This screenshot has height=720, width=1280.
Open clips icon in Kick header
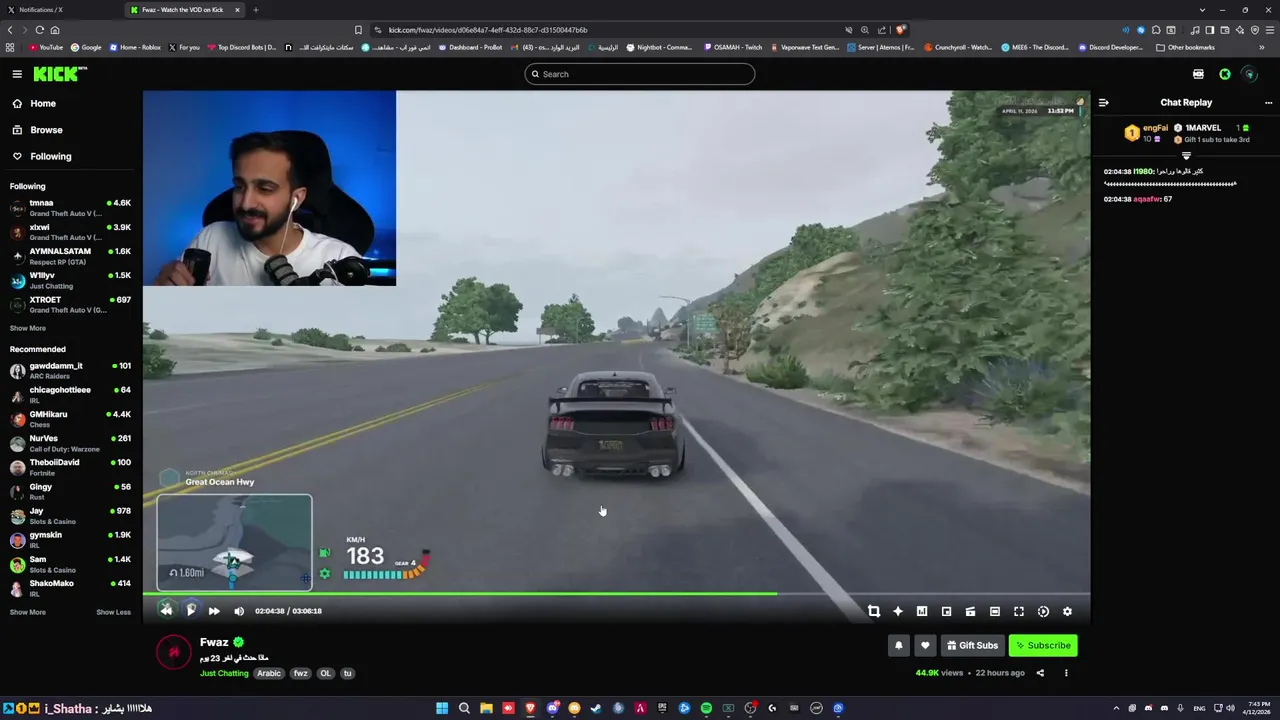coord(1198,74)
